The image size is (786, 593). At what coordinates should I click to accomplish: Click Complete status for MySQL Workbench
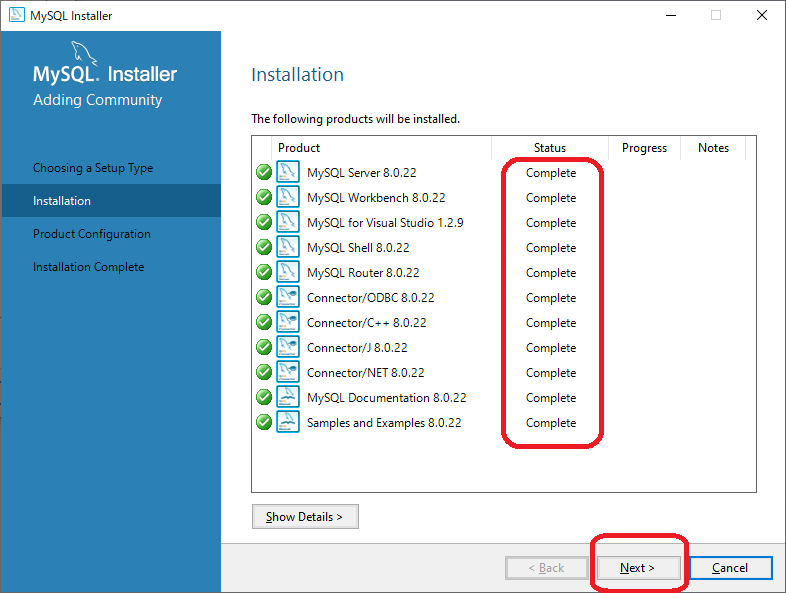tap(551, 199)
